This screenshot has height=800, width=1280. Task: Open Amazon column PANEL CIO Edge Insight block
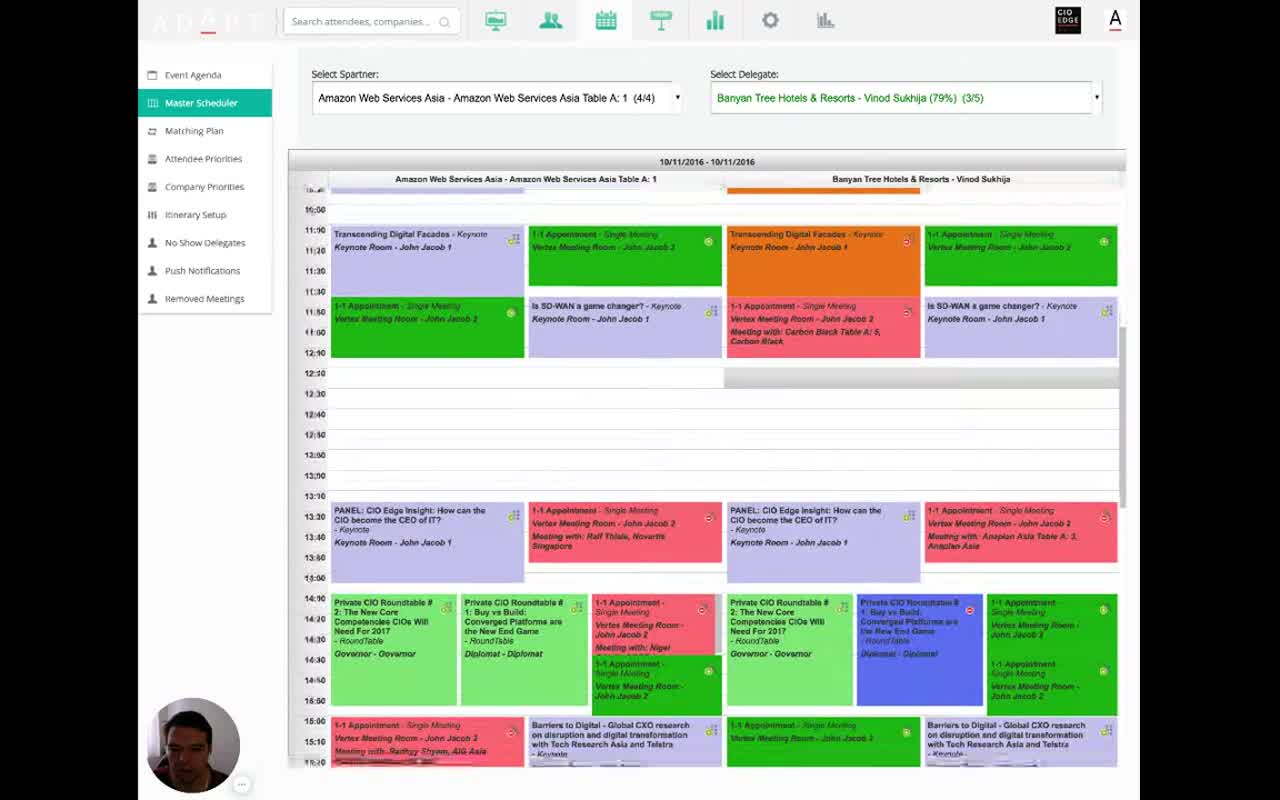tap(427, 542)
